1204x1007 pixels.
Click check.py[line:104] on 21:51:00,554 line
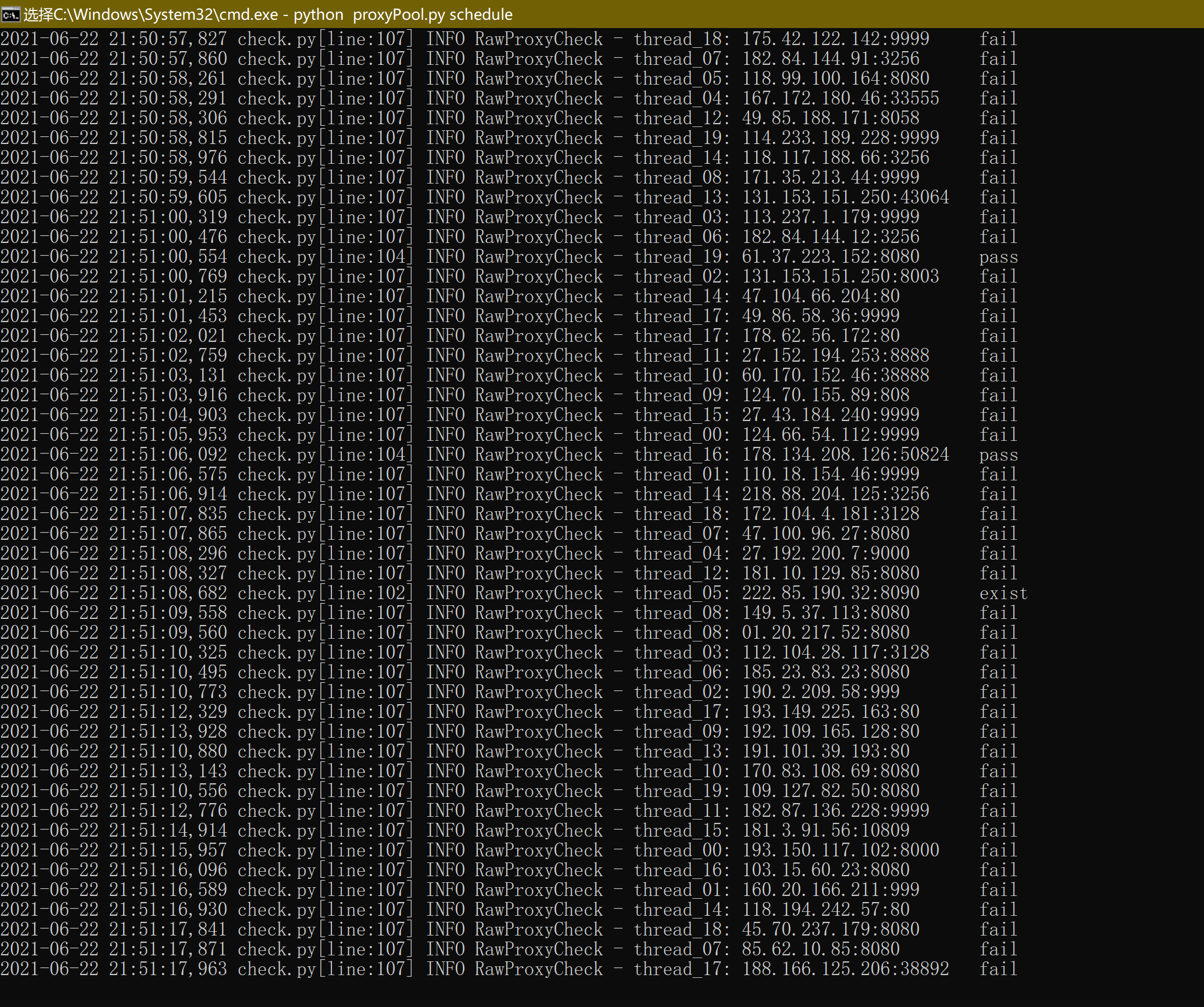pyautogui.click(x=325, y=257)
